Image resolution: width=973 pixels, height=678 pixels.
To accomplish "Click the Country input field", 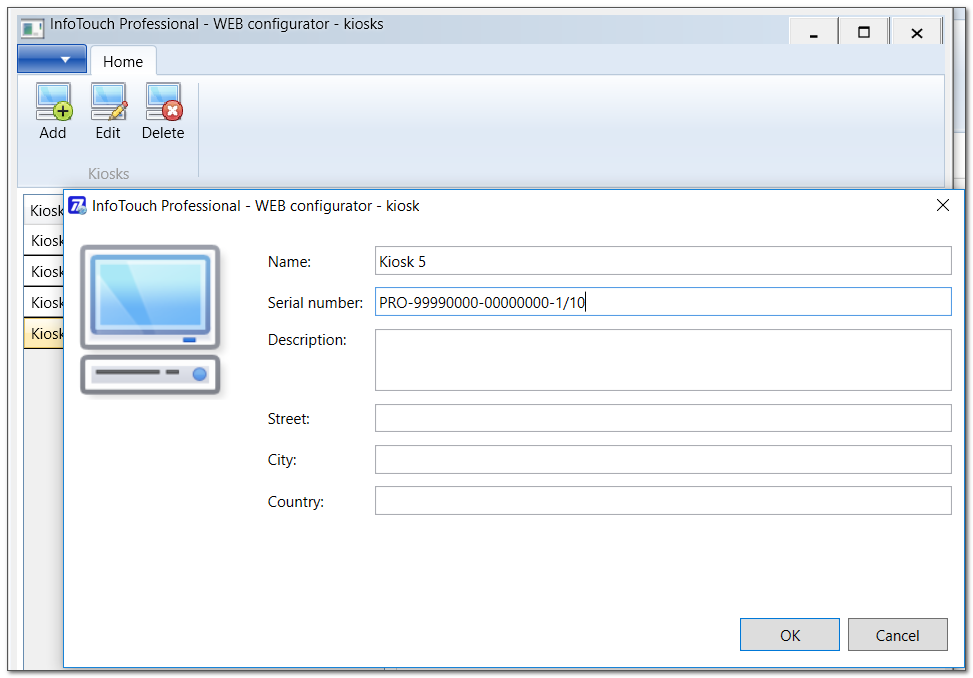I will (x=662, y=501).
